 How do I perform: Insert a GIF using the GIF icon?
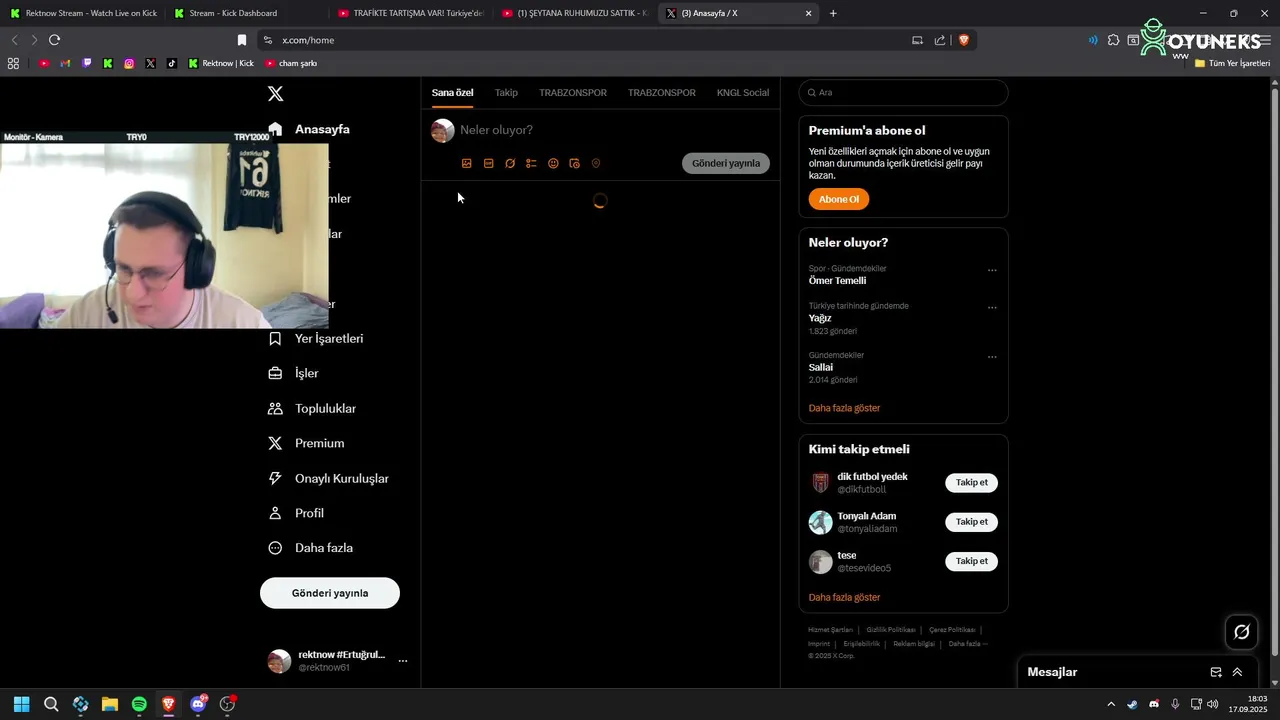tap(488, 163)
